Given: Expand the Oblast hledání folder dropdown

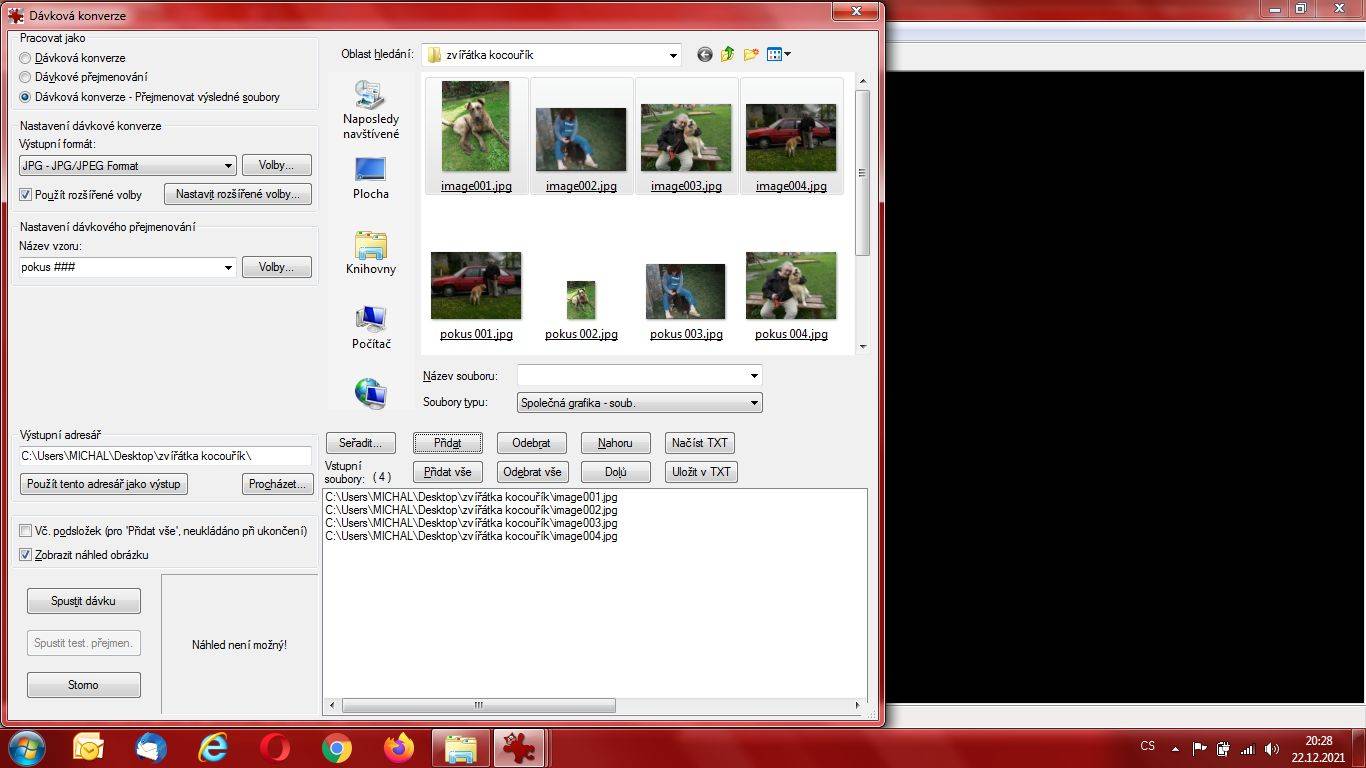Looking at the screenshot, I should 551,55.
